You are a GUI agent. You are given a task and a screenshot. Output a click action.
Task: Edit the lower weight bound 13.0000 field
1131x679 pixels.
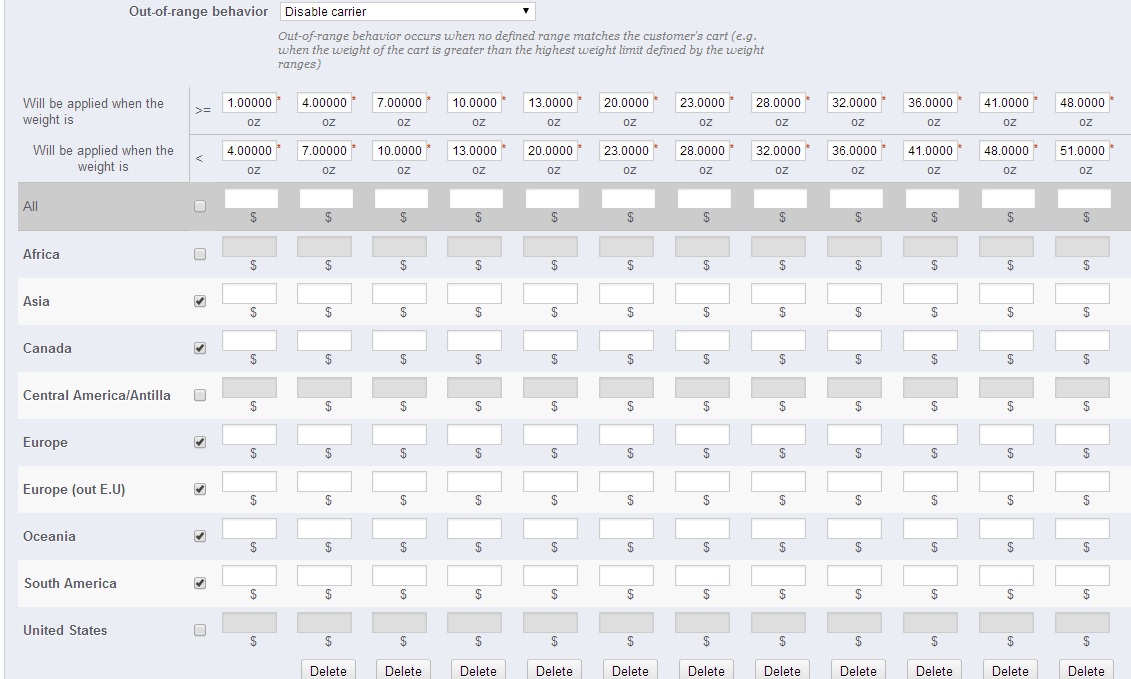coord(550,102)
